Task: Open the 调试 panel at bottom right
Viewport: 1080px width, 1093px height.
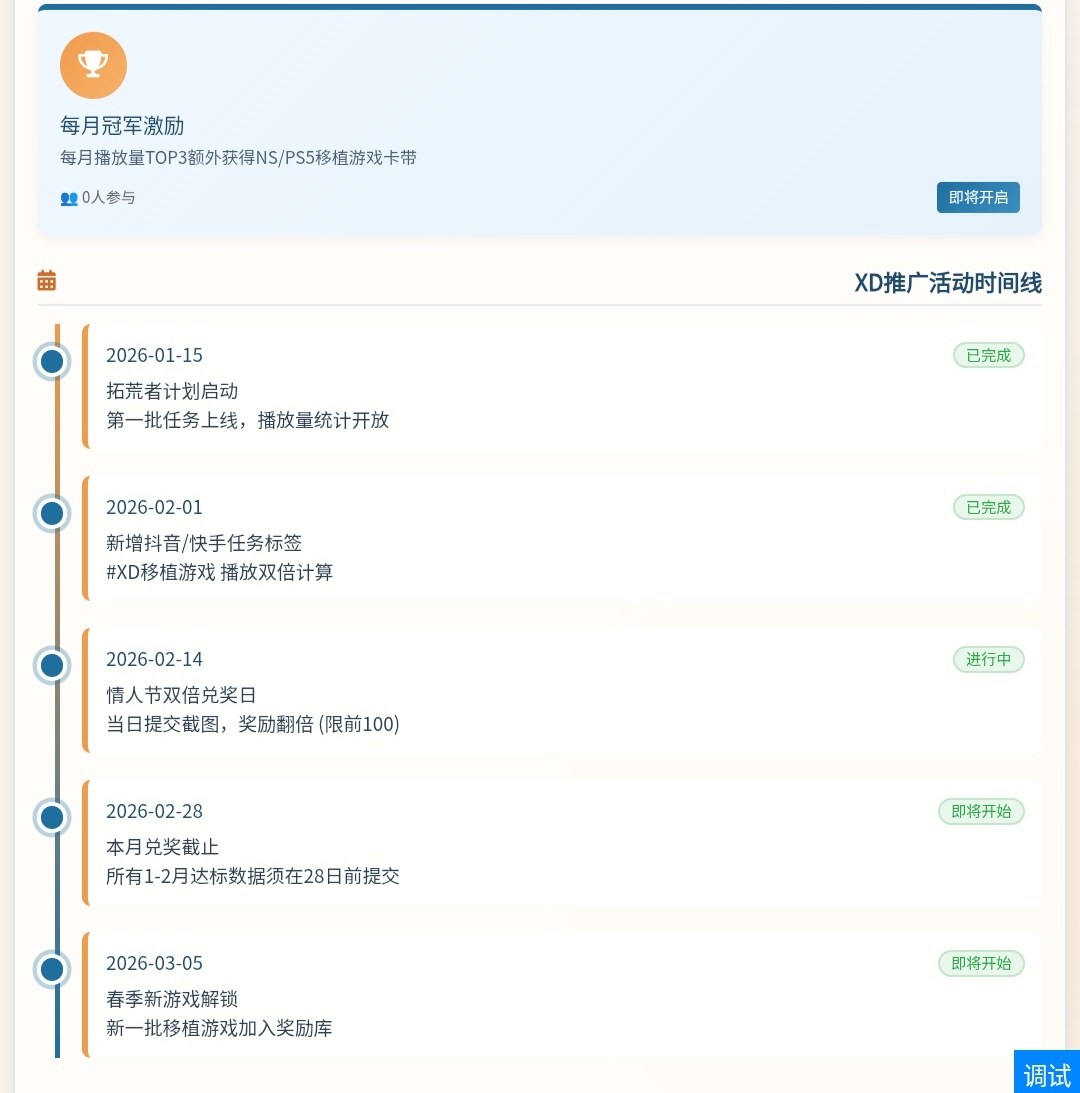Action: pyautogui.click(x=1047, y=1073)
